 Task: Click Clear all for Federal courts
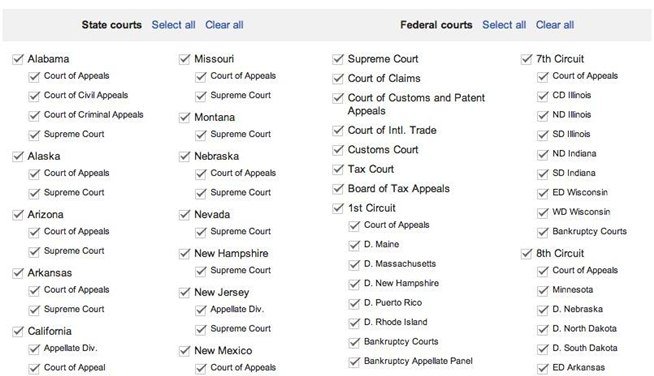pyautogui.click(x=555, y=25)
